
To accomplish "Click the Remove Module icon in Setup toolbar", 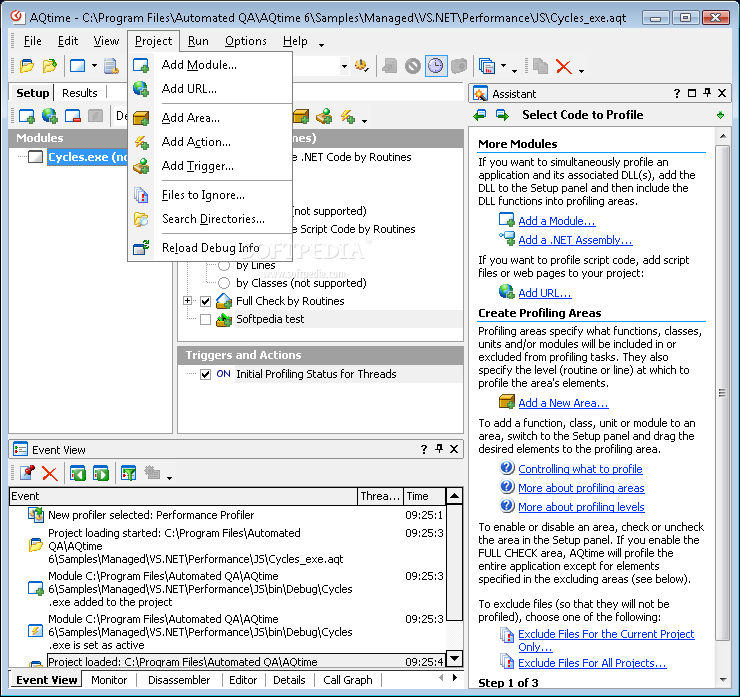I will tap(73, 116).
